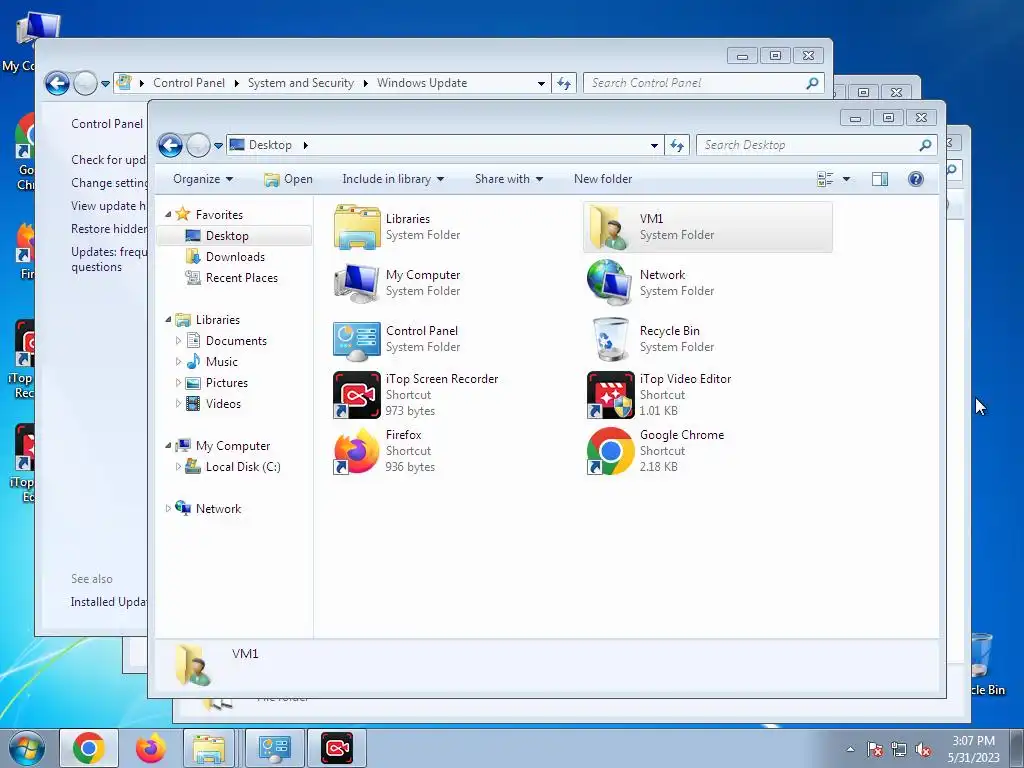Collapse the Favorites tree group

[168, 214]
